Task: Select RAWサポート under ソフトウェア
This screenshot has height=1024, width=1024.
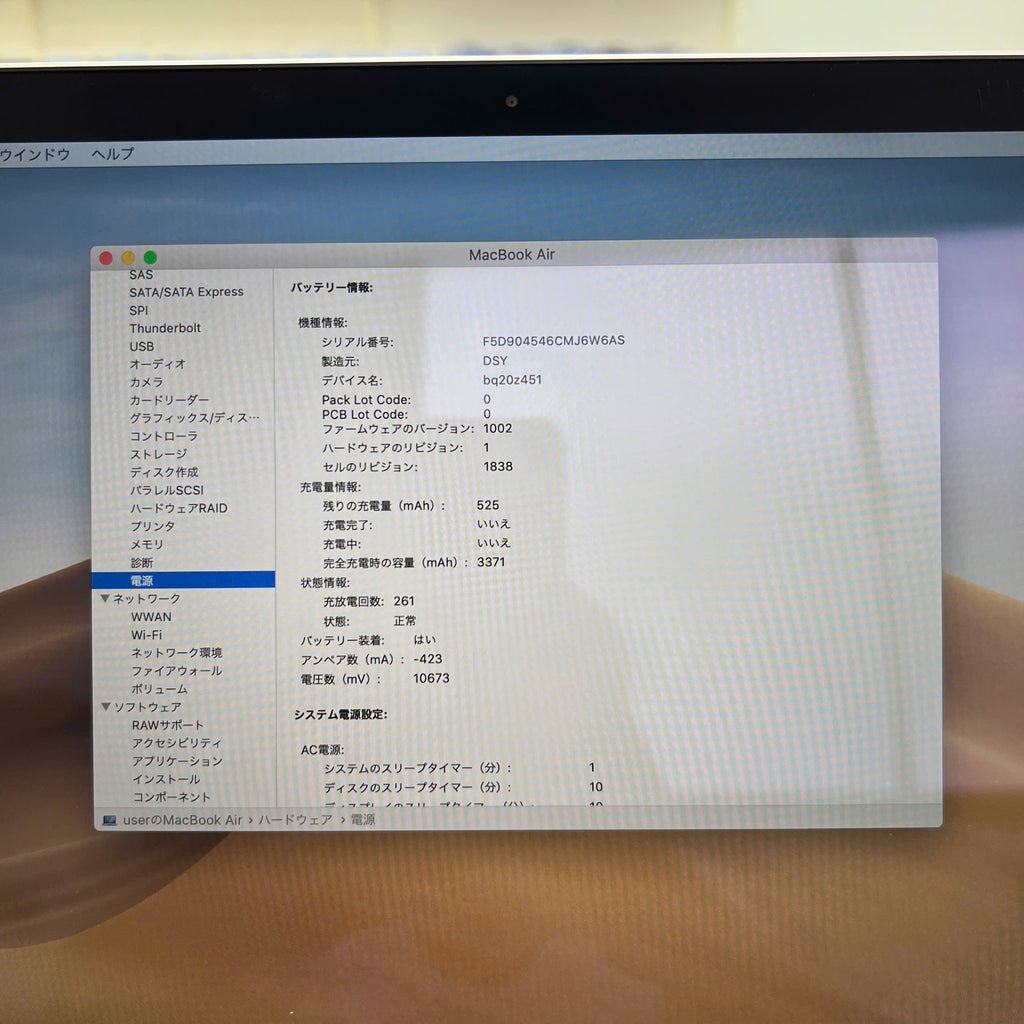Action: 168,725
